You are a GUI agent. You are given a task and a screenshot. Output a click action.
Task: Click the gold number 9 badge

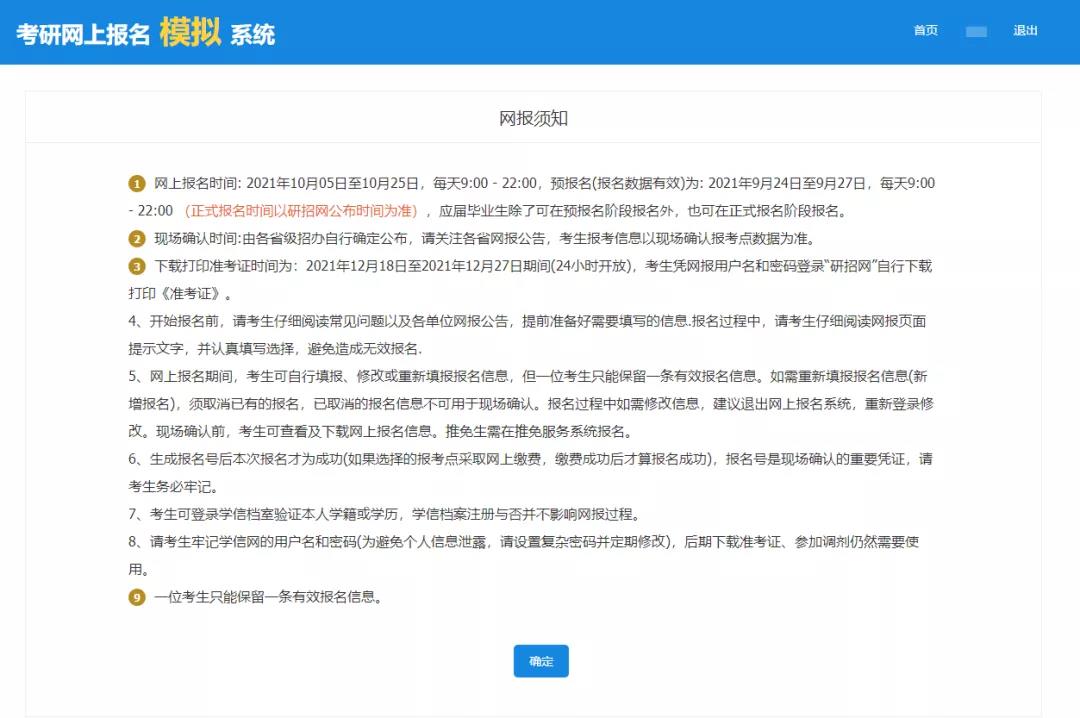click(137, 598)
